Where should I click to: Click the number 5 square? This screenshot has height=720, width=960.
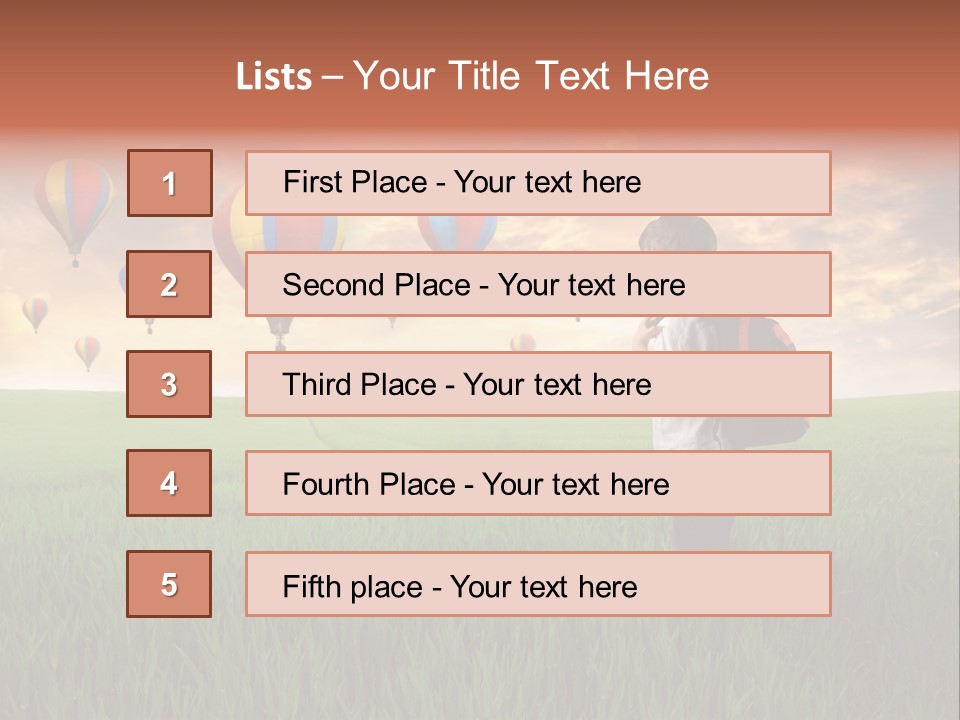coord(169,584)
